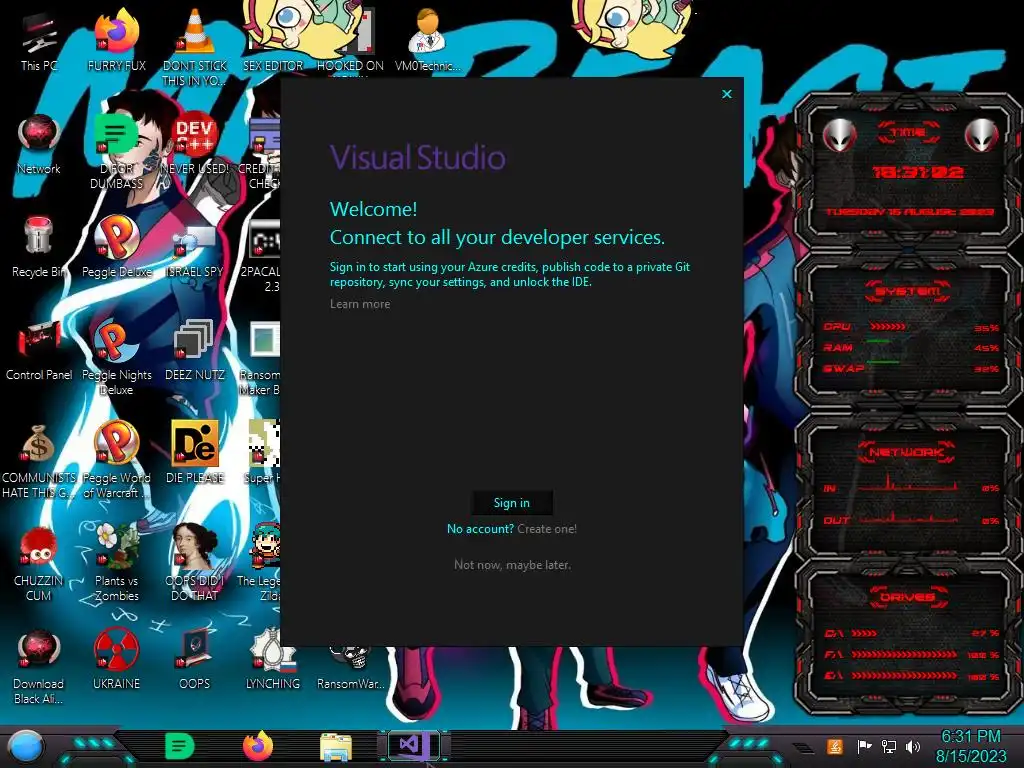The width and height of the screenshot is (1024, 768).
Task: Open the Learn more link
Action: click(360, 304)
